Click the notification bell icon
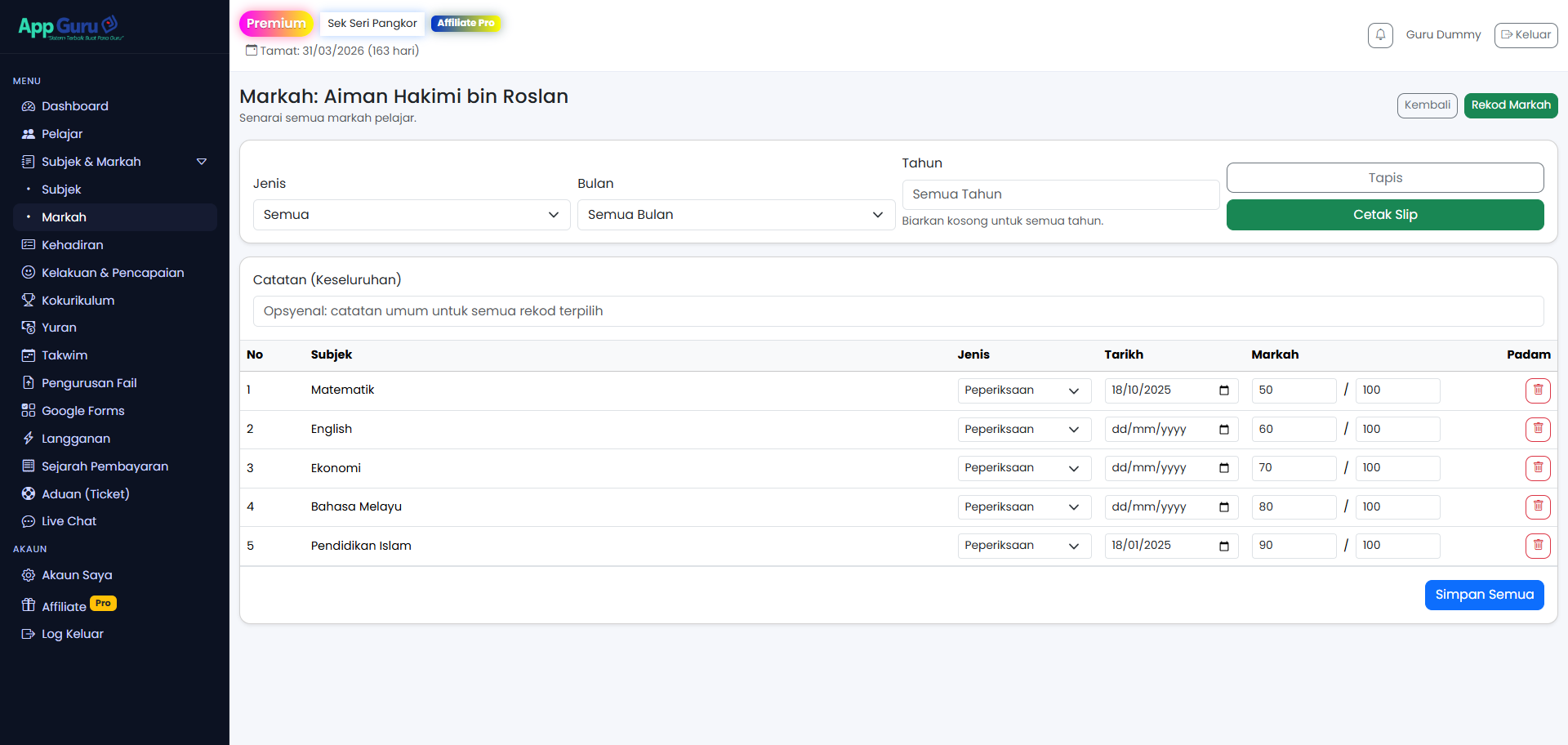Image resolution: width=1568 pixels, height=745 pixels. 1380,35
